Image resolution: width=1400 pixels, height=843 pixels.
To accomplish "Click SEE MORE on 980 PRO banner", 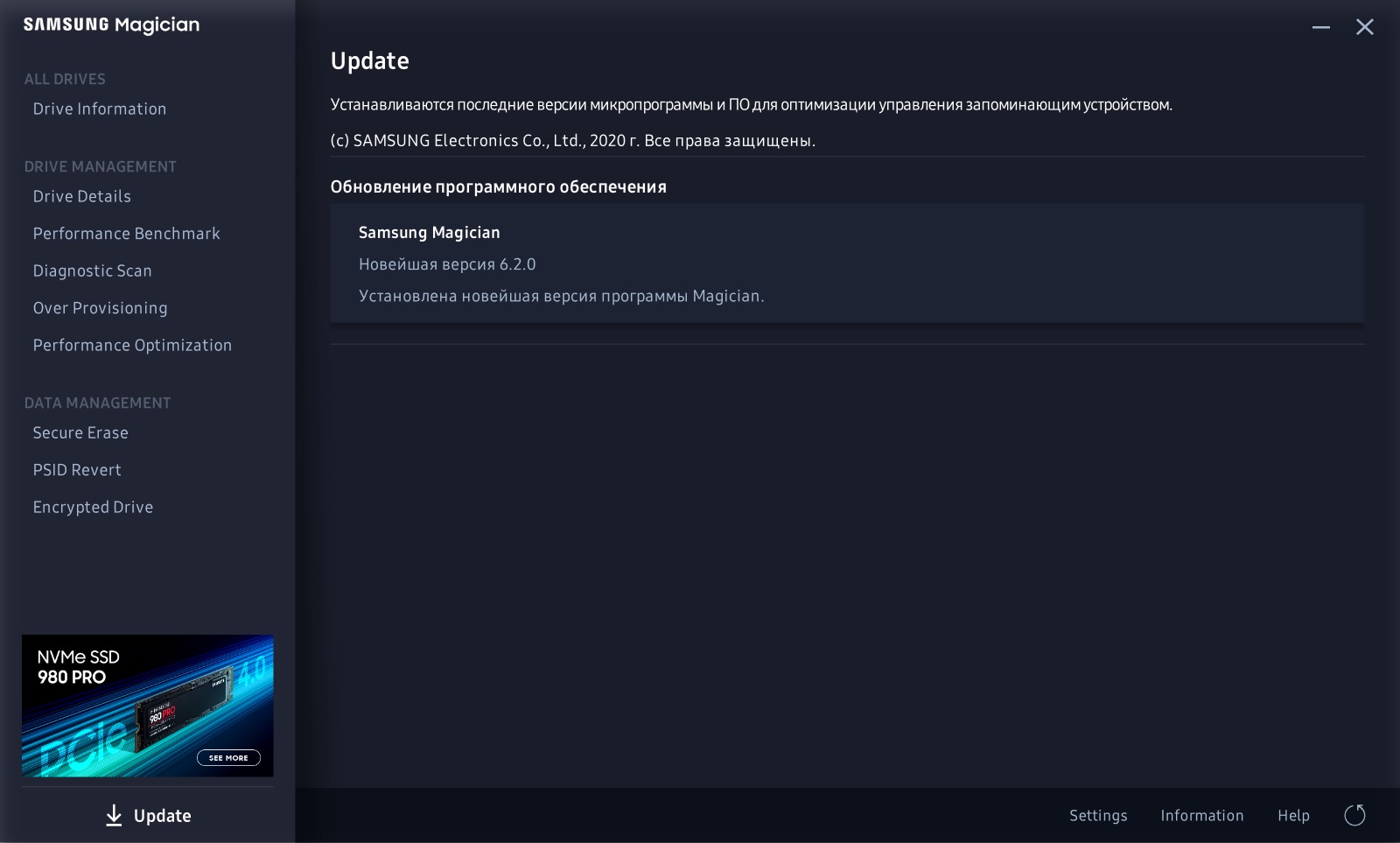I will [x=228, y=758].
